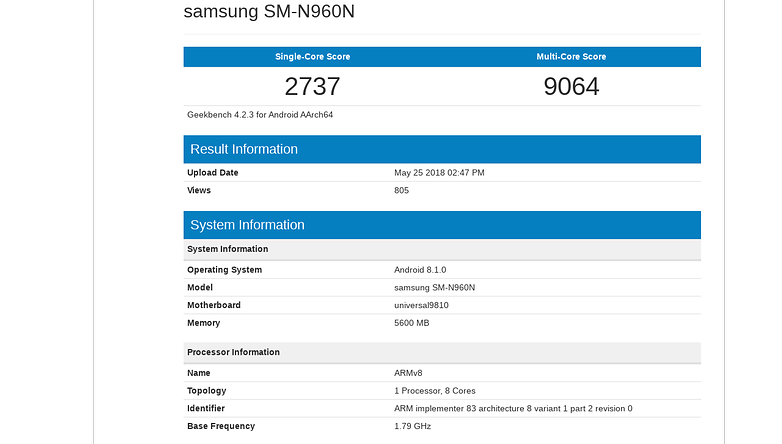Select the Model value 'samsung SM-N960N'

click(434, 287)
